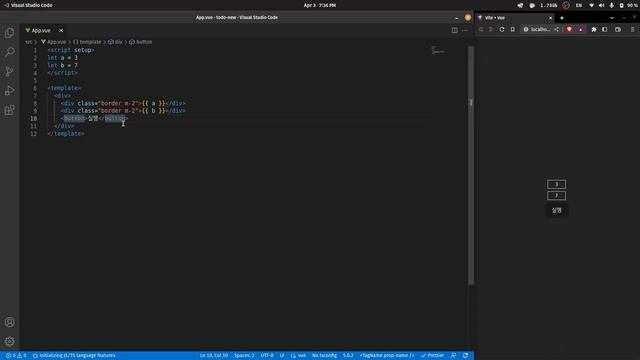Click the bordered box showing 3

click(556, 184)
